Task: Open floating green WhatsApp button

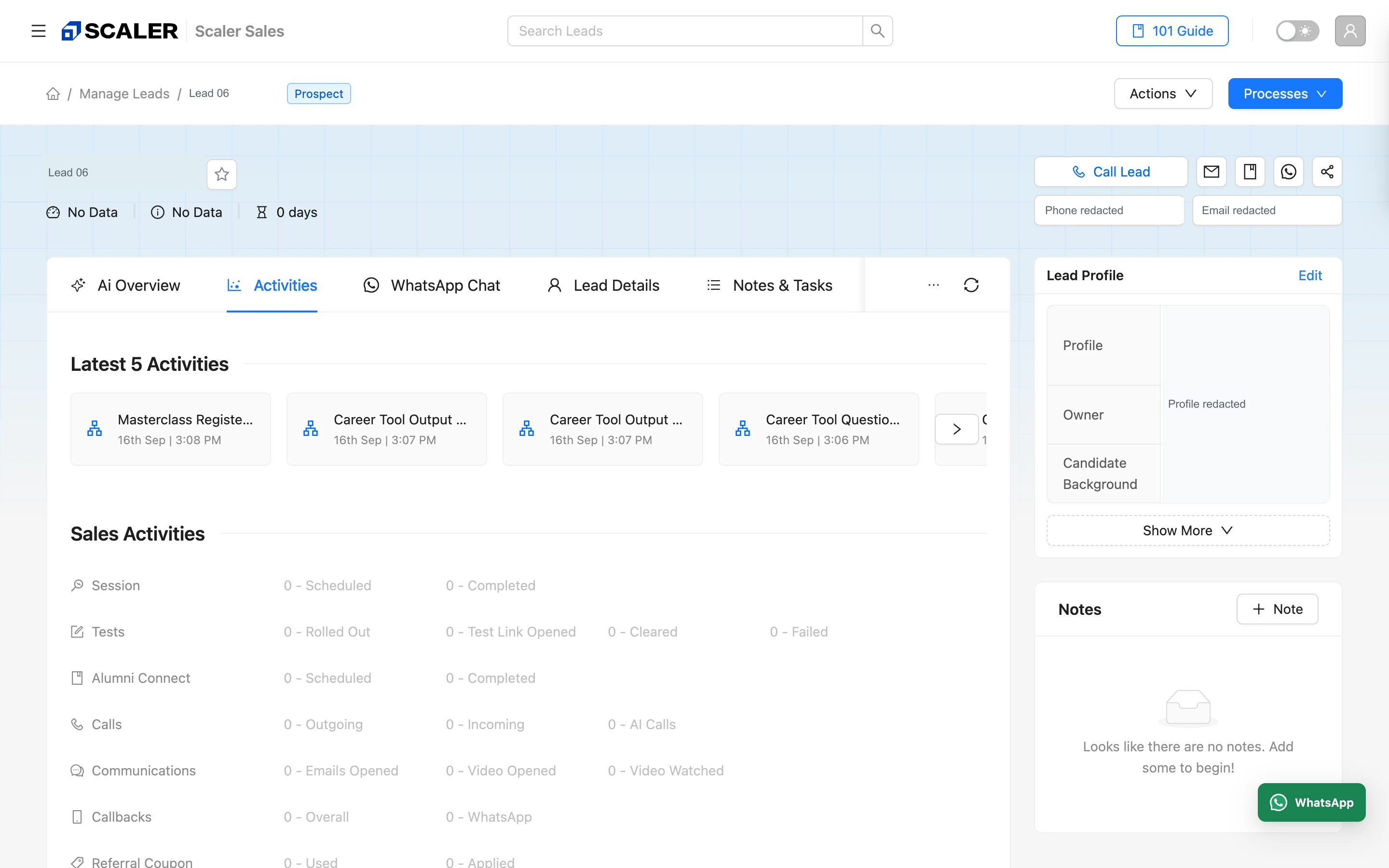Action: [1311, 802]
